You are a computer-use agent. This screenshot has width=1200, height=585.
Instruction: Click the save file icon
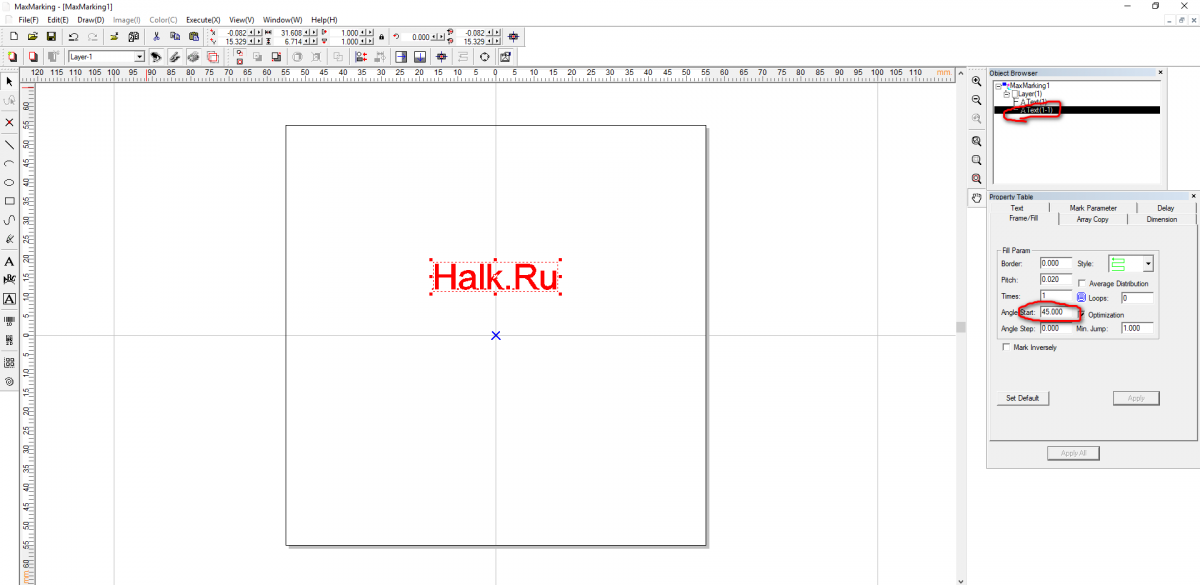coord(51,36)
